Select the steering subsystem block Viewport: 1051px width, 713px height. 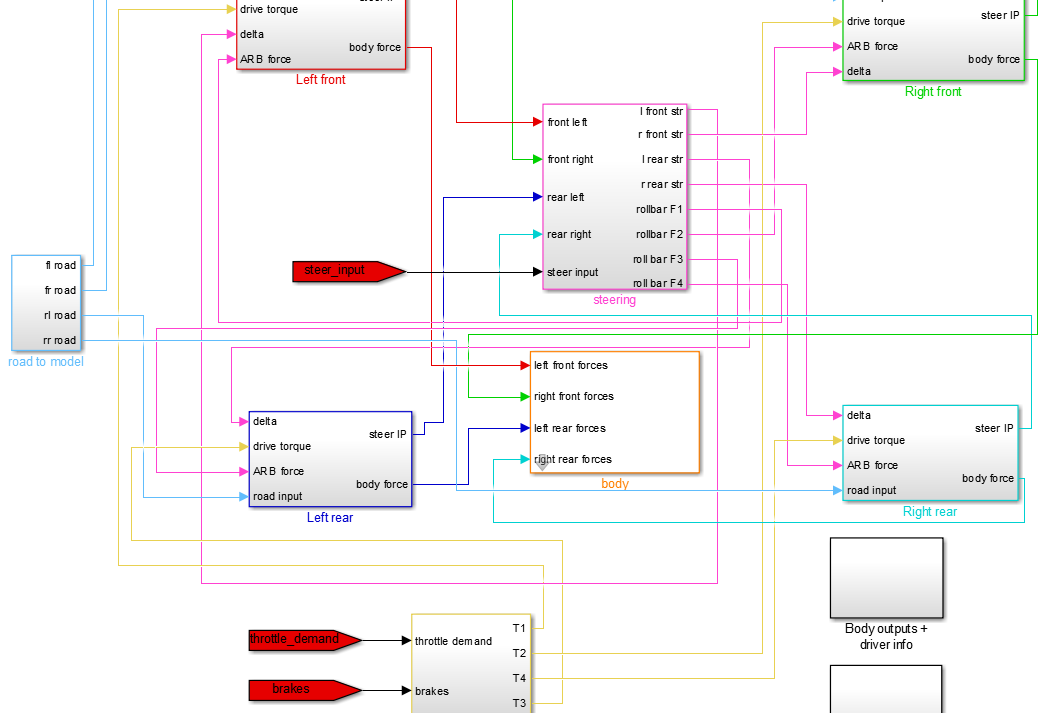pos(612,197)
